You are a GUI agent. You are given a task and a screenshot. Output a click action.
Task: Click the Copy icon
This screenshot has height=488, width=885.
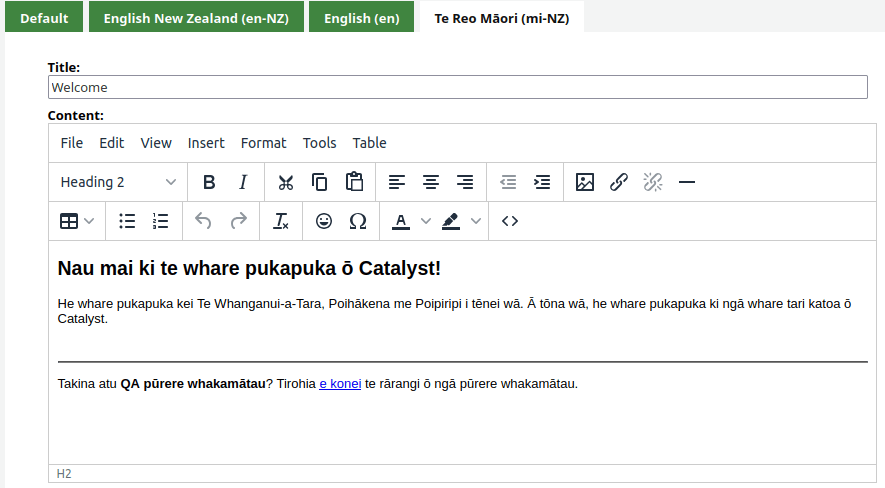point(319,182)
